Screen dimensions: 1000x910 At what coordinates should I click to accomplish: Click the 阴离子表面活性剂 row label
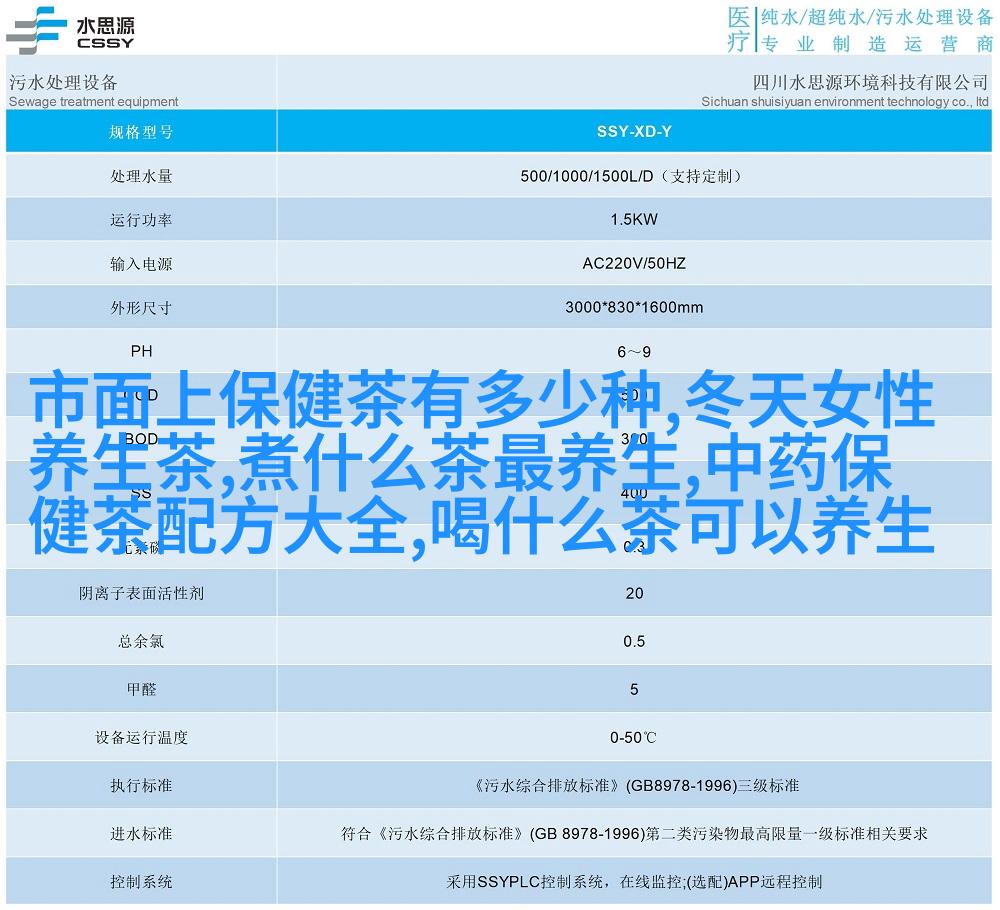(x=141, y=593)
